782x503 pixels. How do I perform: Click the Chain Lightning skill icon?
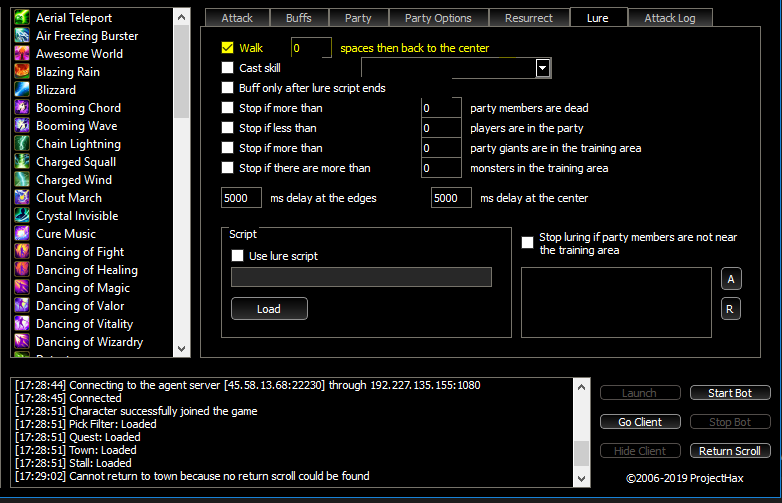22,144
